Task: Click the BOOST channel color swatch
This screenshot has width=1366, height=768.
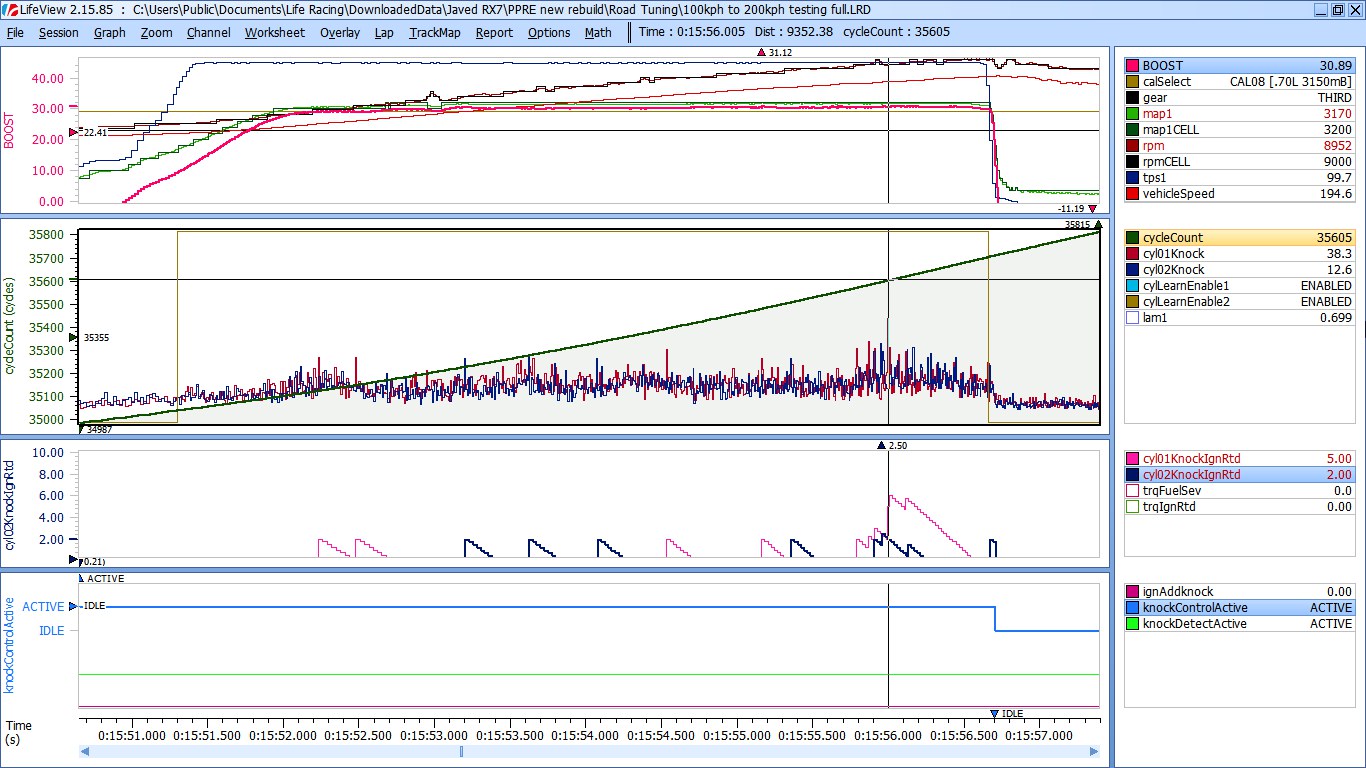Action: (x=1132, y=65)
